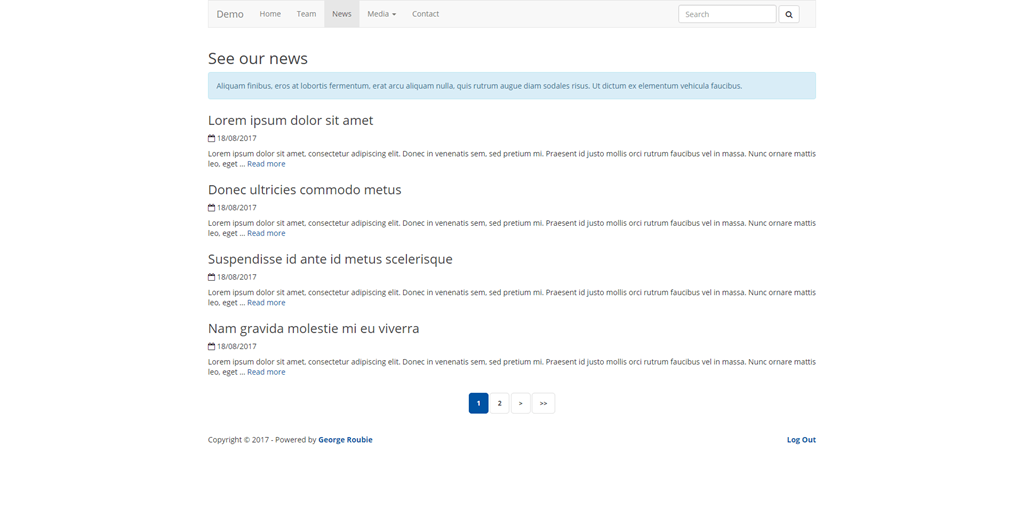The height and width of the screenshot is (507, 1024).
Task: Focus the Search input field
Action: pyautogui.click(x=726, y=14)
